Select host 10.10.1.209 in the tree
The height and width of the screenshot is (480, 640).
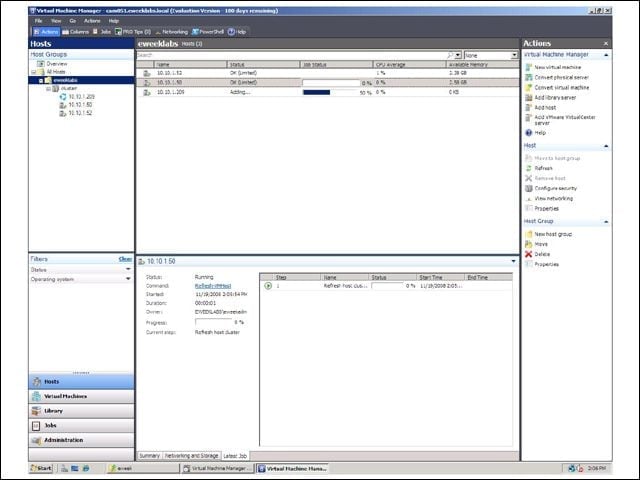tap(81, 97)
